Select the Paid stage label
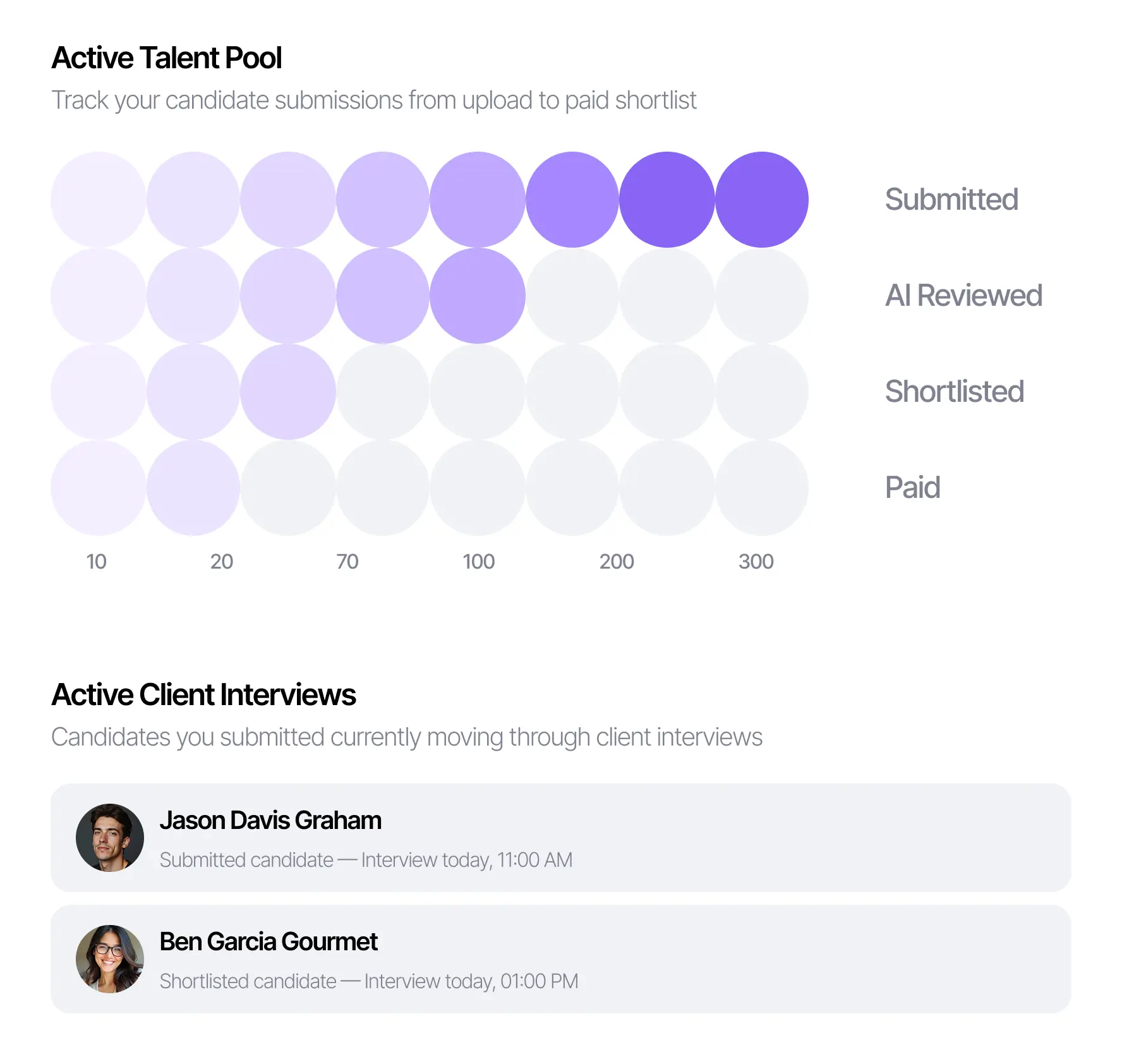The height and width of the screenshot is (1064, 1122). pyautogui.click(x=912, y=487)
